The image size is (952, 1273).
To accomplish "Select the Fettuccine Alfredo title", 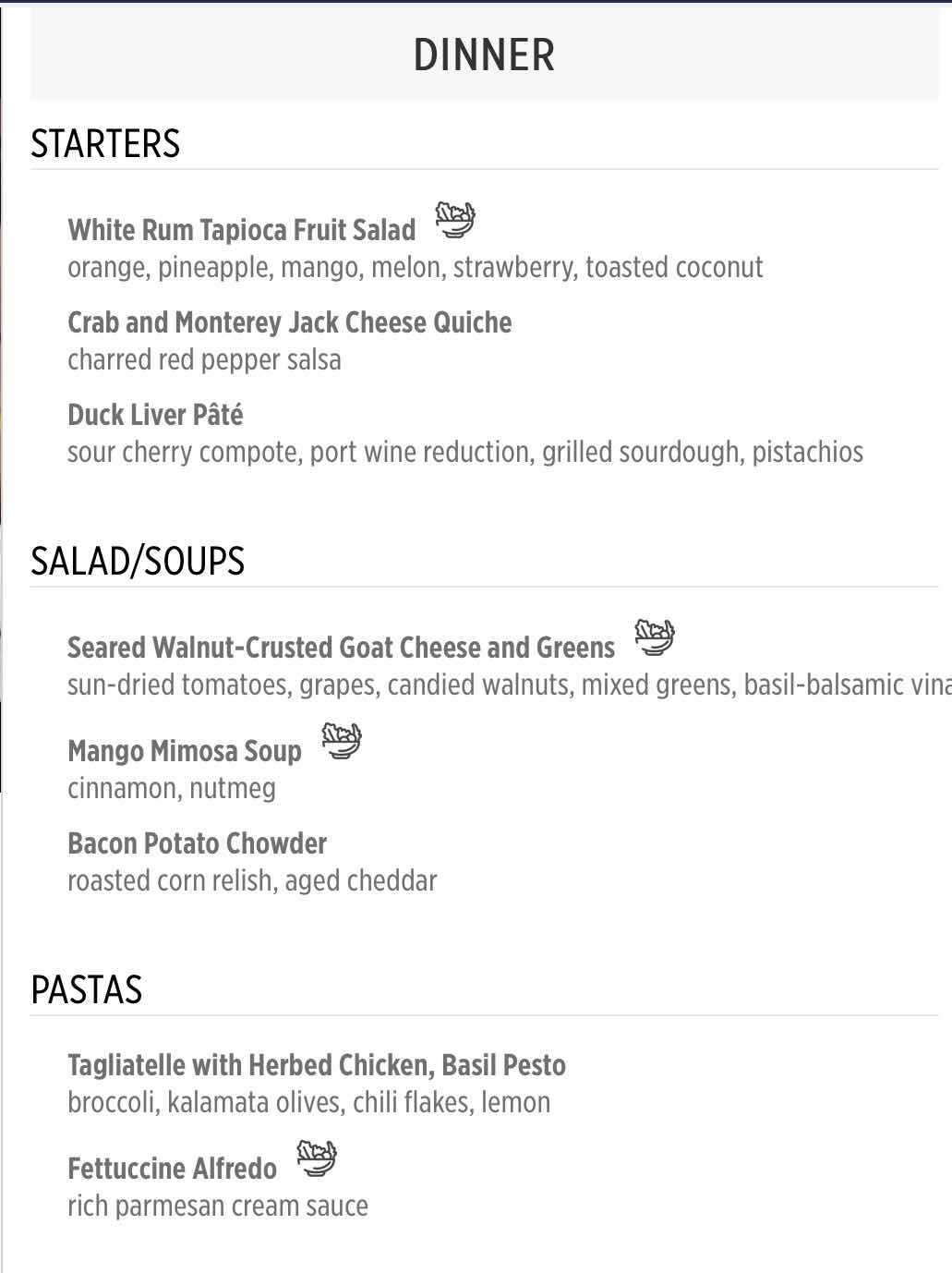I will pyautogui.click(x=173, y=1169).
